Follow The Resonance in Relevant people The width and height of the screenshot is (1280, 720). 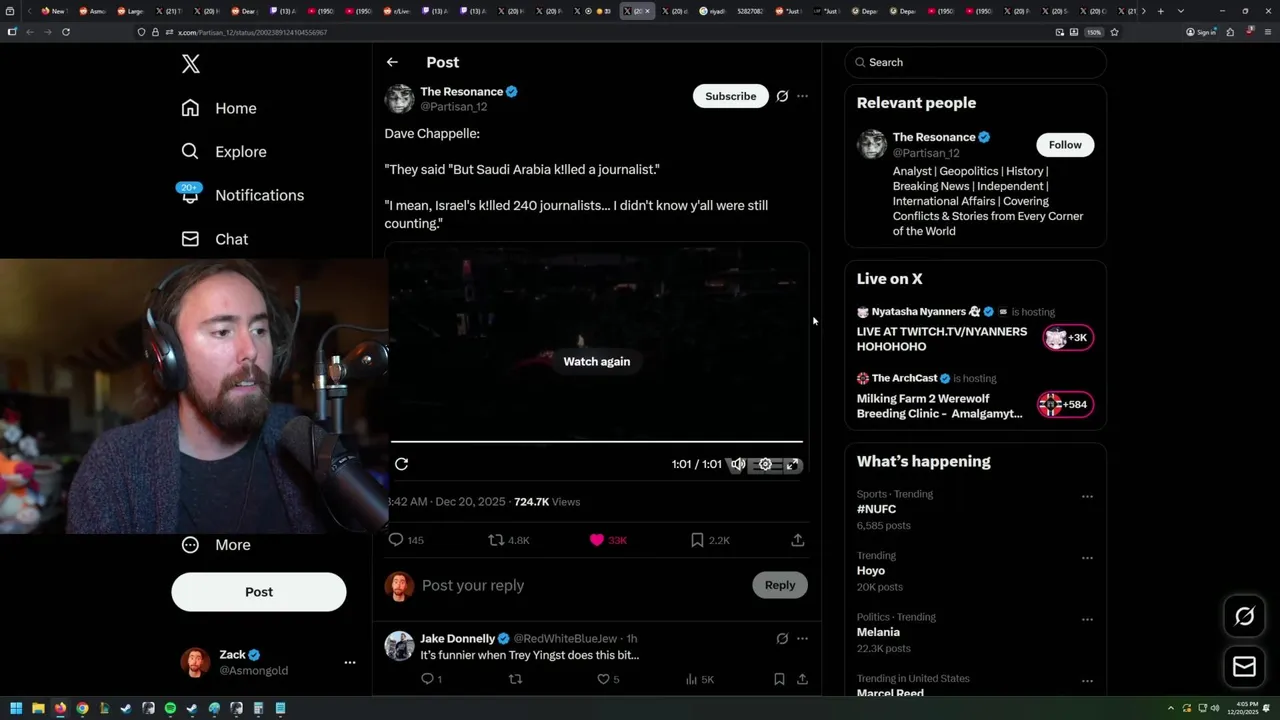coord(1065,145)
